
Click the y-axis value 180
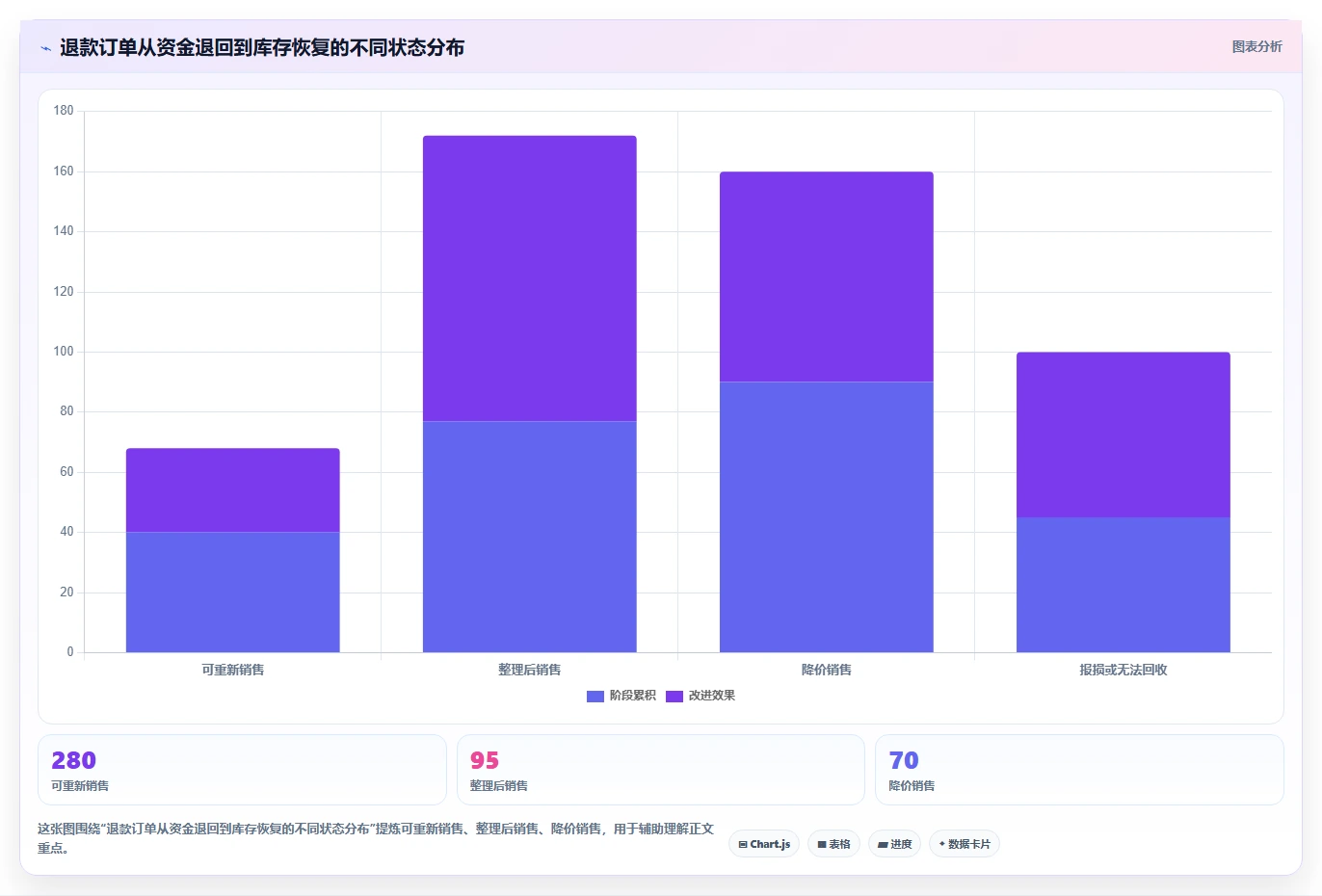click(64, 111)
